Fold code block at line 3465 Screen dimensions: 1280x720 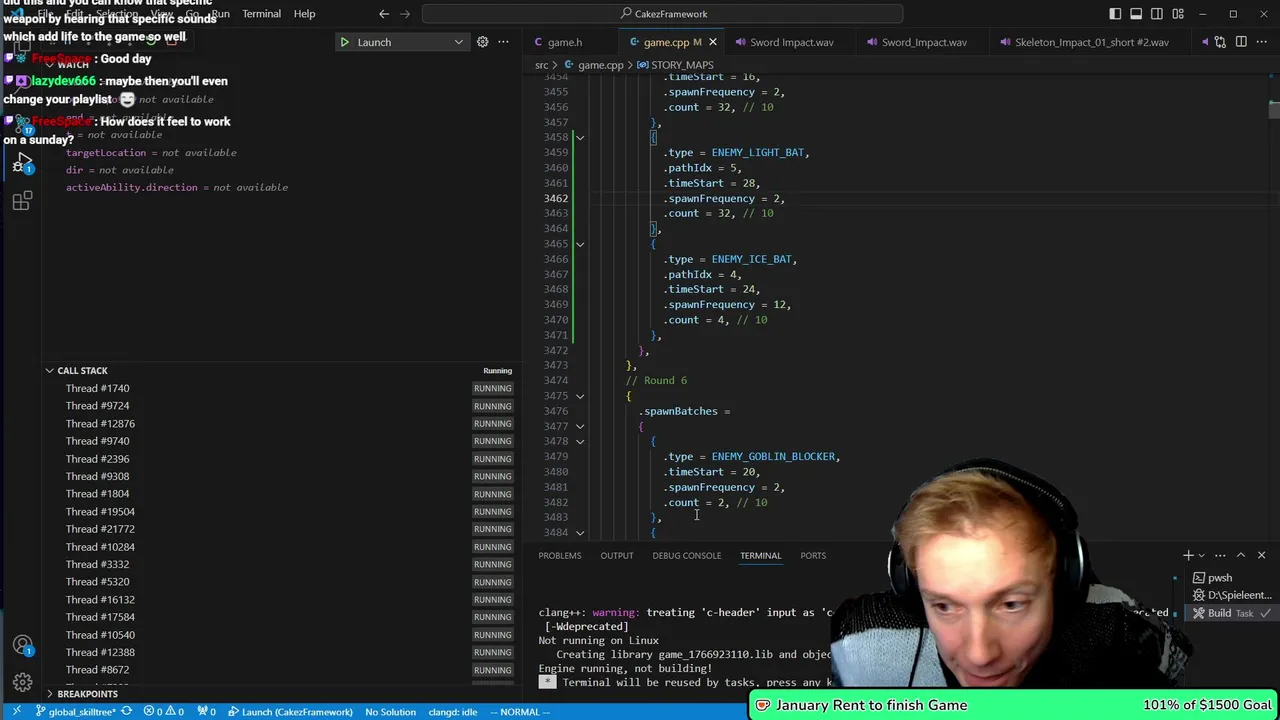tap(580, 244)
